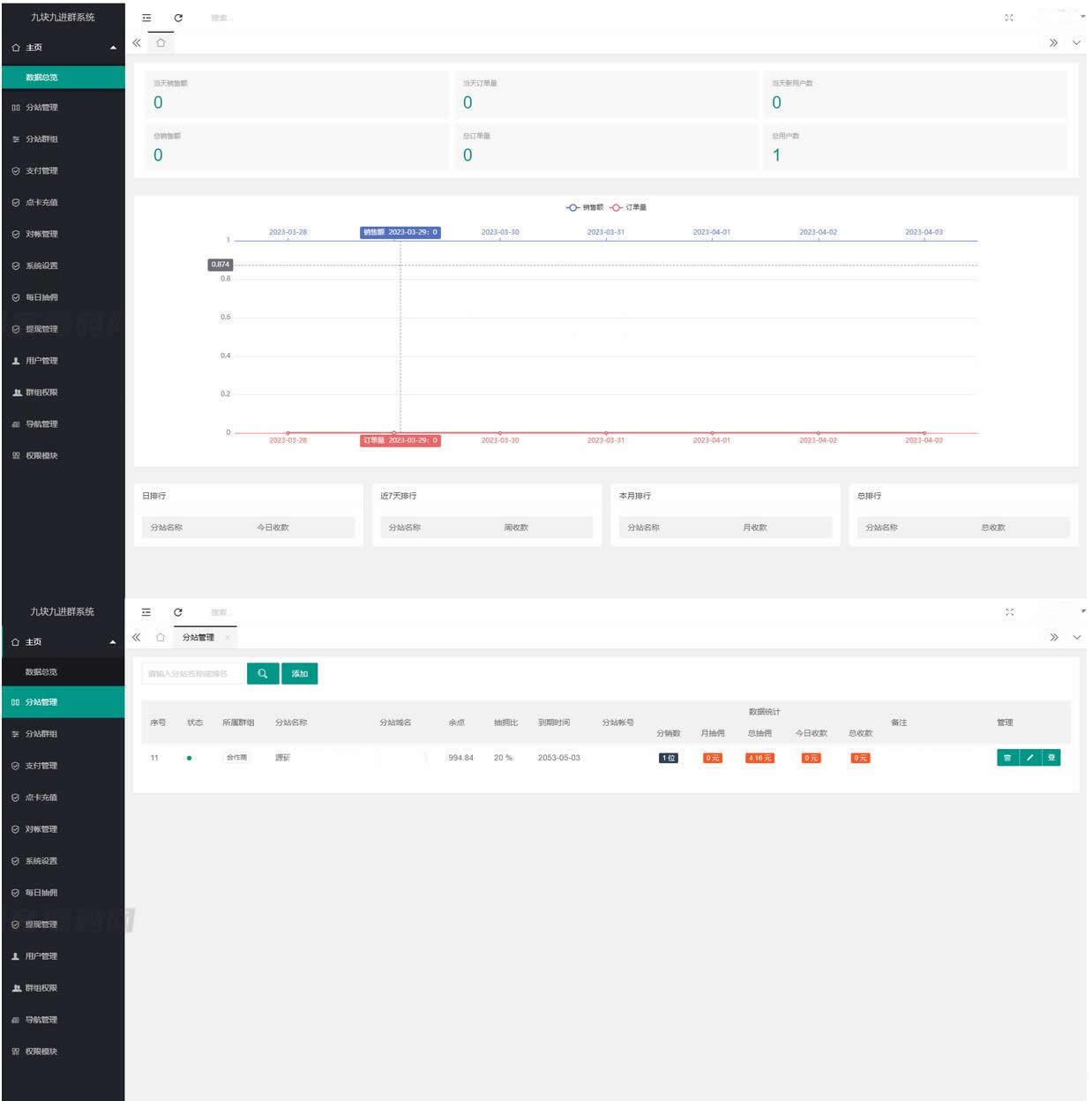The width and height of the screenshot is (1092, 1101).
Task: Focus the site name search input field
Action: coord(191,674)
